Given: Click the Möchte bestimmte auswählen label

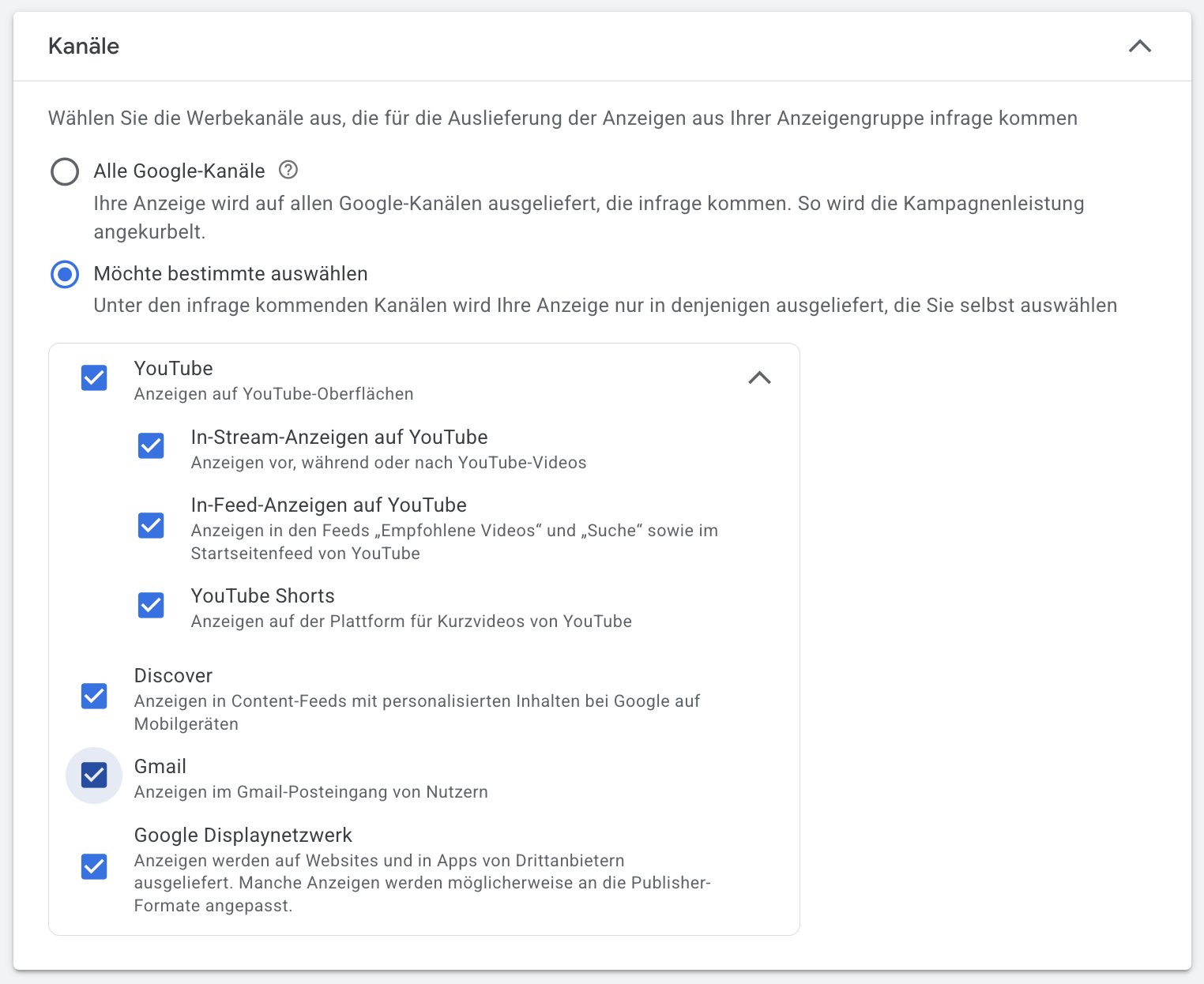Looking at the screenshot, I should click(231, 274).
